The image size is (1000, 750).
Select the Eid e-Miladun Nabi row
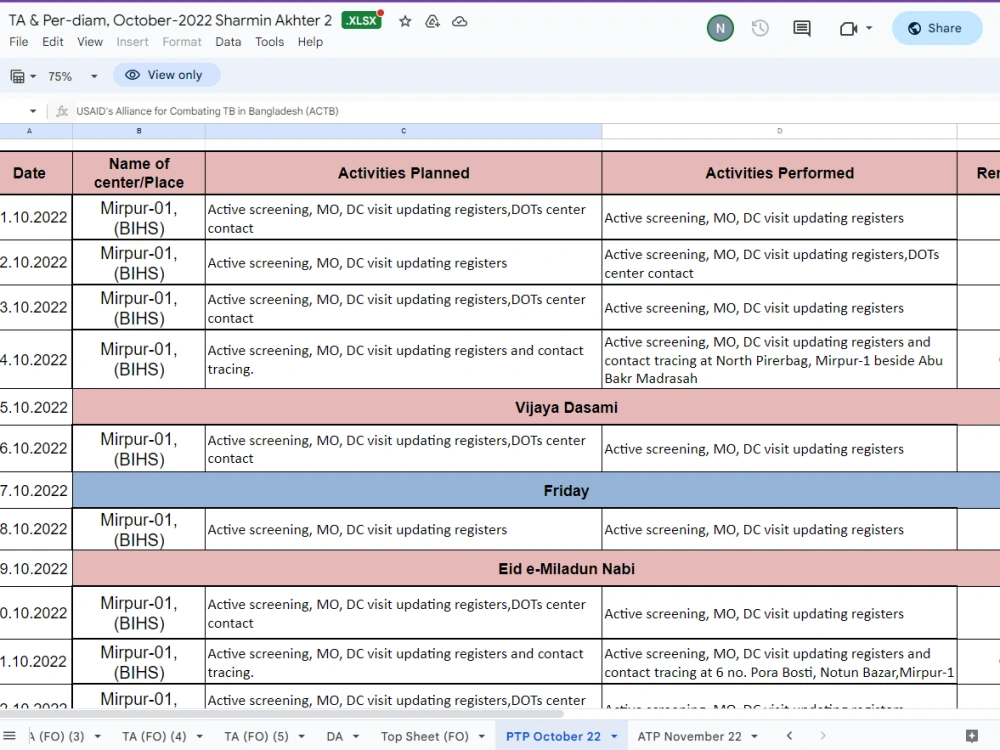pos(536,568)
